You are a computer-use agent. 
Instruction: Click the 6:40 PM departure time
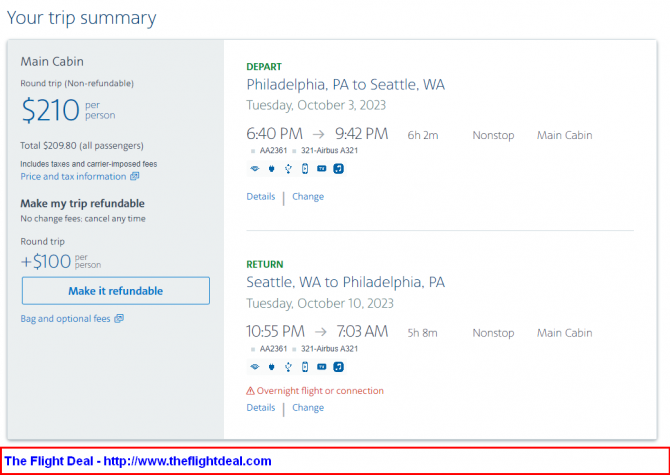274,134
